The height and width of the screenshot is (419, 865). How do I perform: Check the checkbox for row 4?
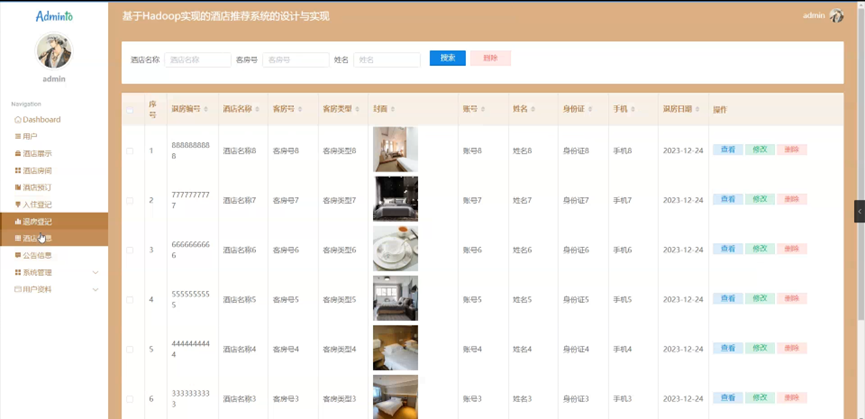(130, 299)
